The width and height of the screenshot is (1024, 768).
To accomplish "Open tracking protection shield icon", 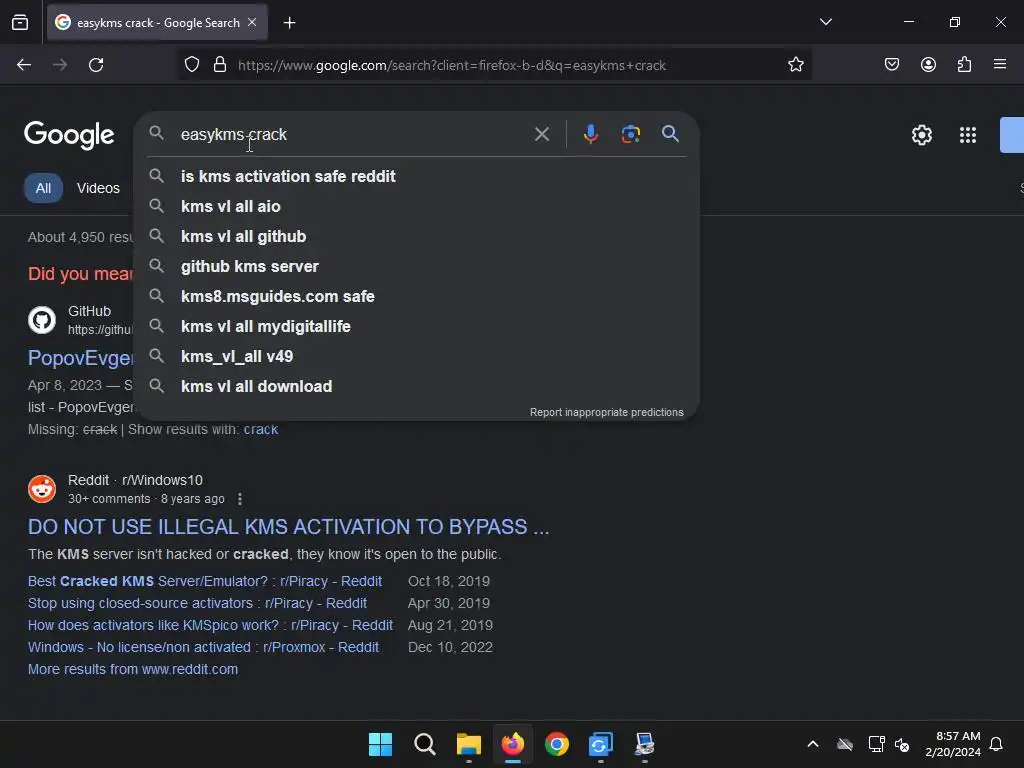I will point(191,65).
